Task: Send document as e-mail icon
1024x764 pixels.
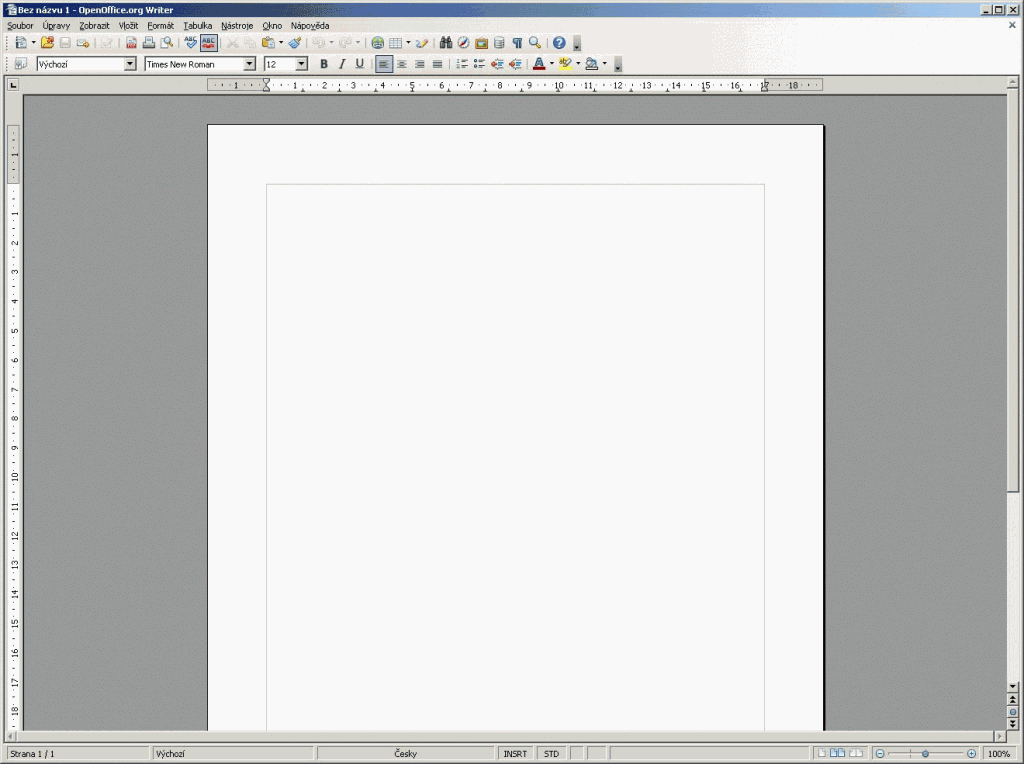Action: point(83,43)
